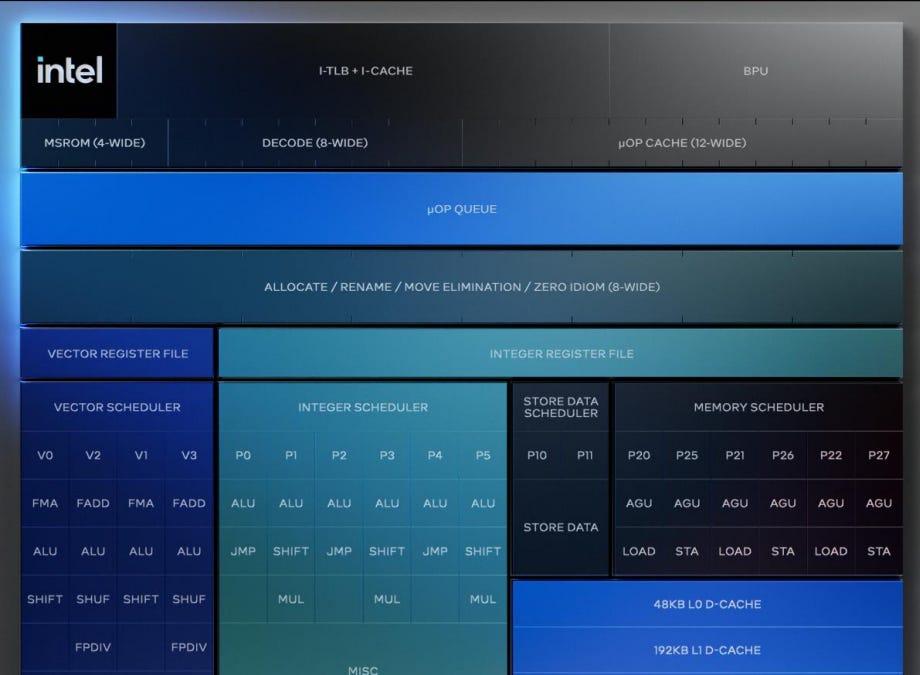Select the FADD unit in the V3 column
920x675 pixels.
click(x=189, y=503)
